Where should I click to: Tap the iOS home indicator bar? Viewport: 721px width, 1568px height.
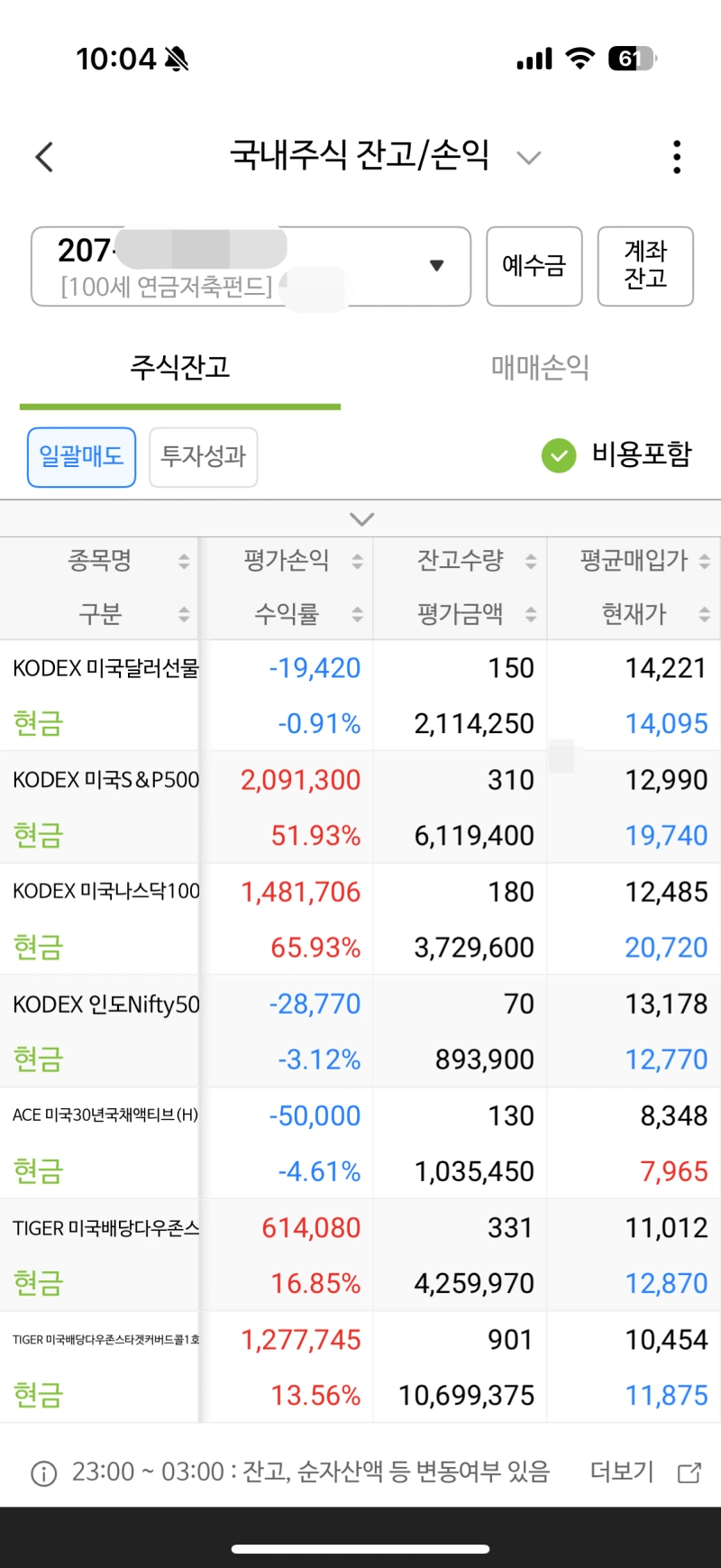click(x=360, y=1549)
